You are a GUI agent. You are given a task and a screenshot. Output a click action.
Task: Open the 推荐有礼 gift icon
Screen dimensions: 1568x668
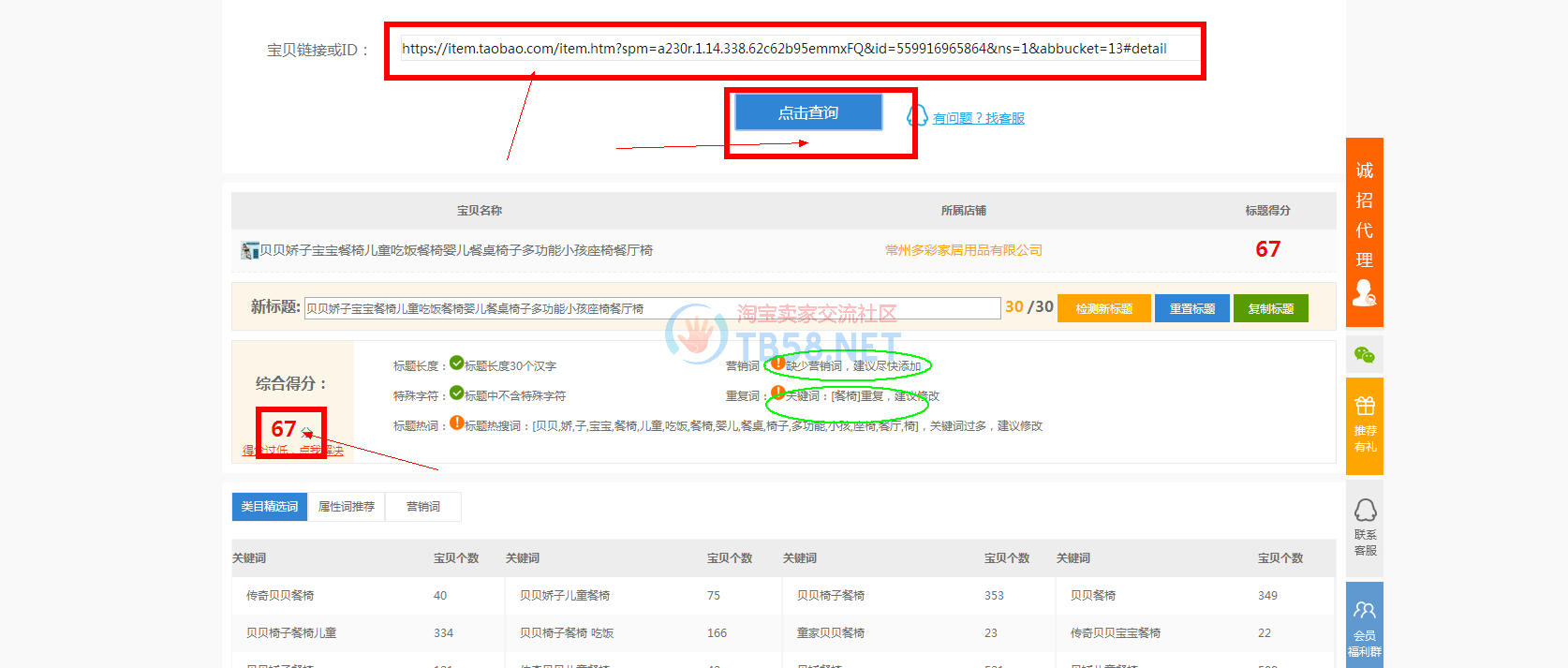pyautogui.click(x=1365, y=424)
